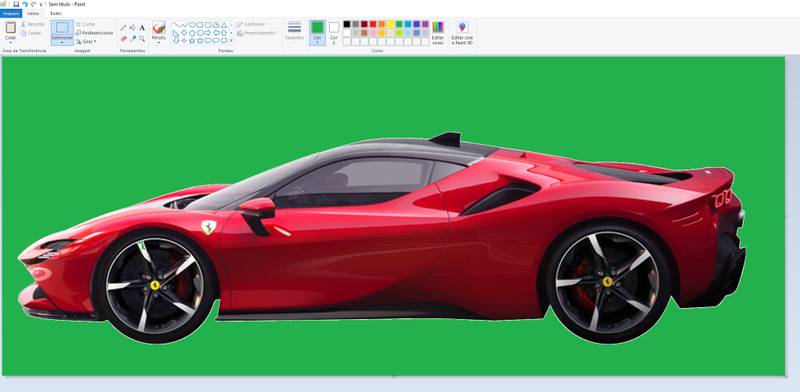
Task: Switch to the Início ribbon tab
Action: 33,13
